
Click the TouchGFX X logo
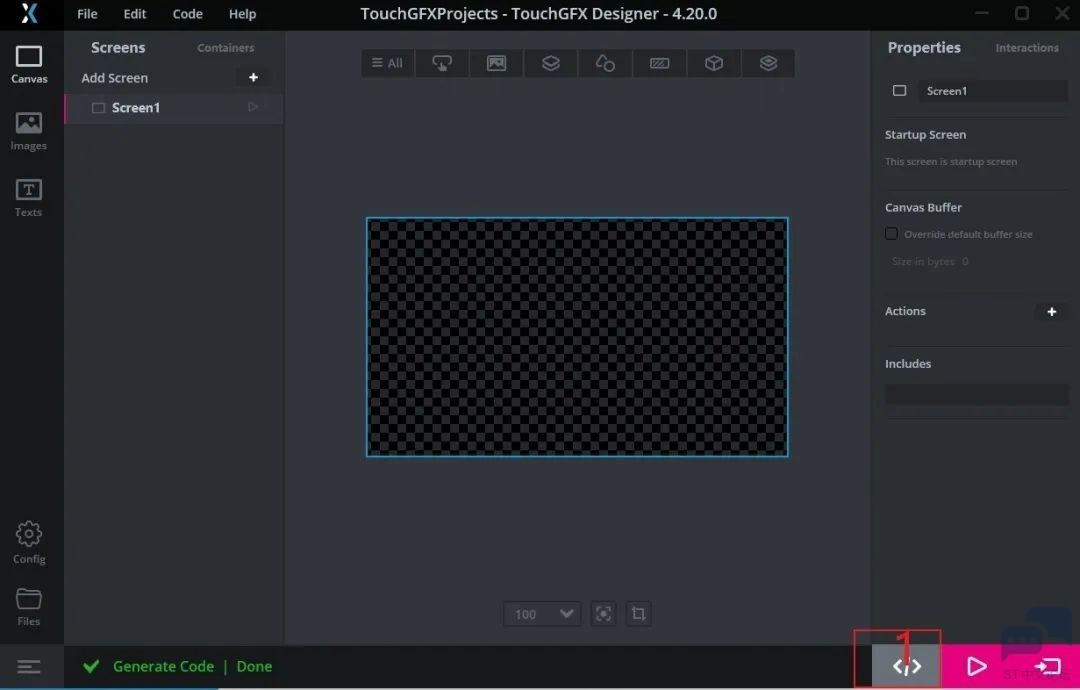pos(30,14)
